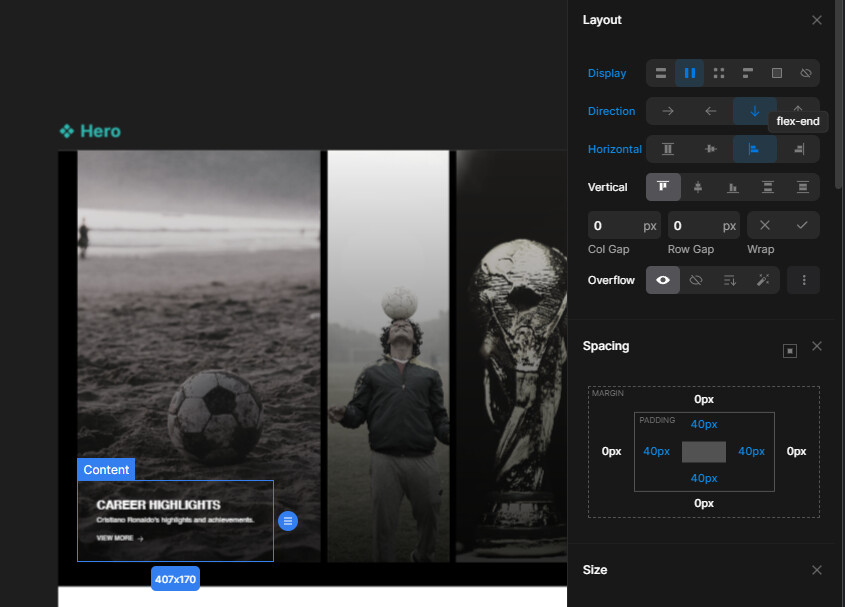Open Col Gap px unit selector

[650, 226]
